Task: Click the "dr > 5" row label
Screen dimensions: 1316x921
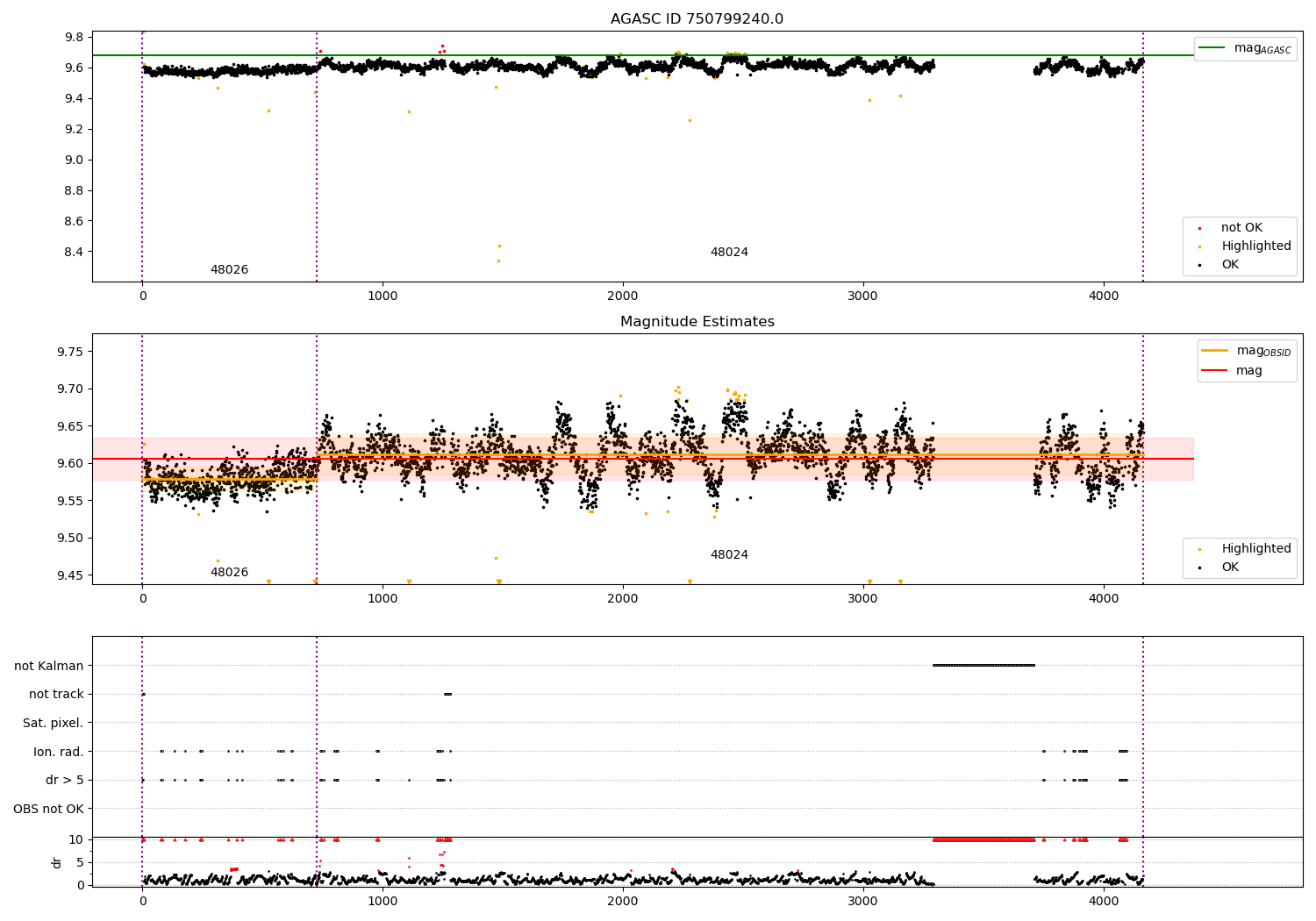Action: [65, 781]
